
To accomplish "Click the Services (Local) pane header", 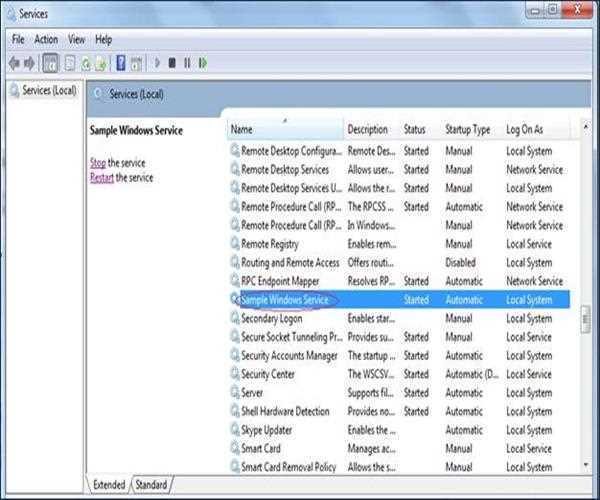I will pyautogui.click(x=136, y=94).
